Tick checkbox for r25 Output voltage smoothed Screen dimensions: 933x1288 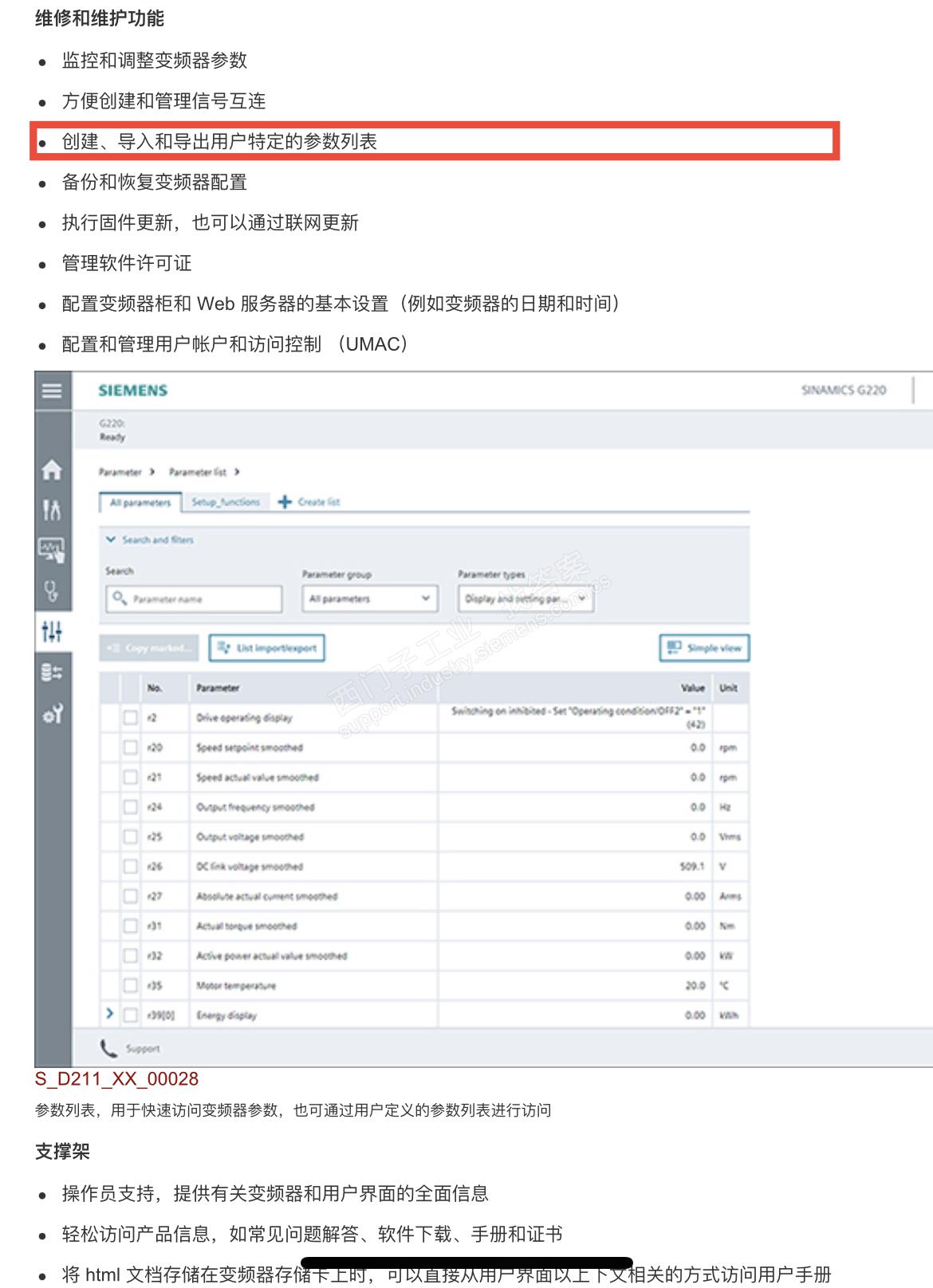pyautogui.click(x=130, y=837)
